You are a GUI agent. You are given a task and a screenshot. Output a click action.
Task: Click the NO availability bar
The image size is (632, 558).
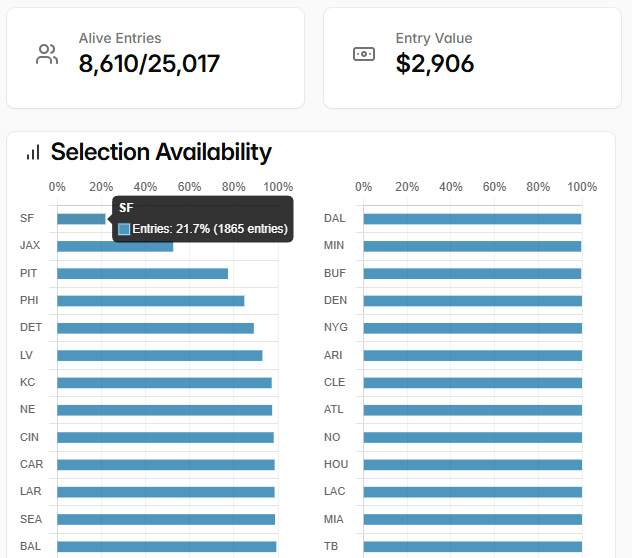(x=473, y=437)
